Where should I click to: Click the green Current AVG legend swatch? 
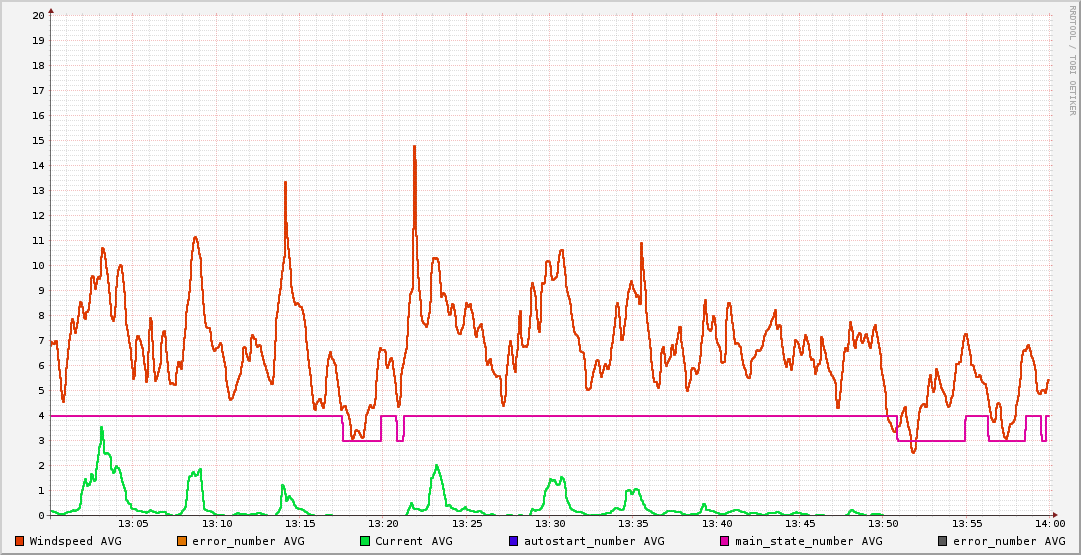[365, 541]
